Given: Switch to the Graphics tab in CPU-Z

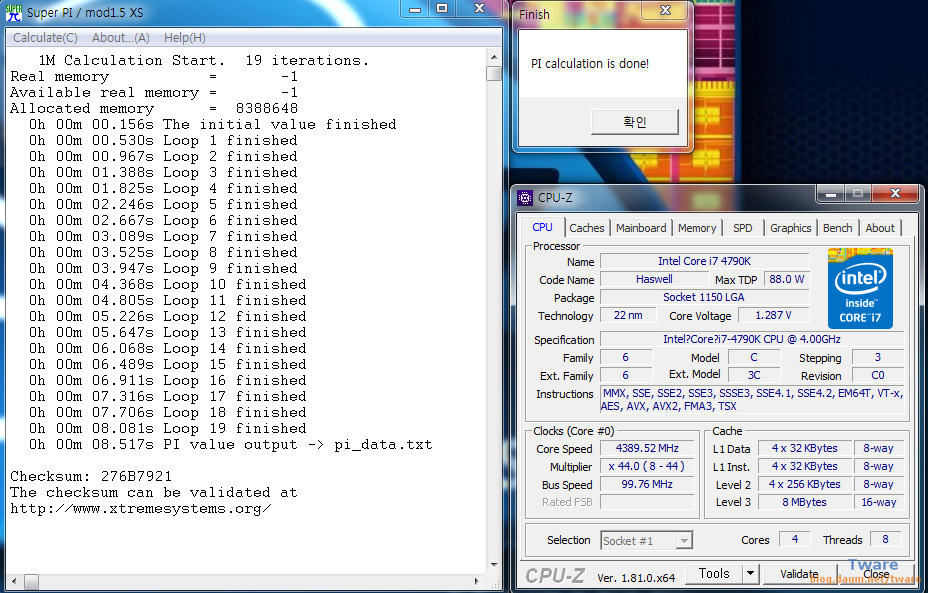Looking at the screenshot, I should [790, 228].
